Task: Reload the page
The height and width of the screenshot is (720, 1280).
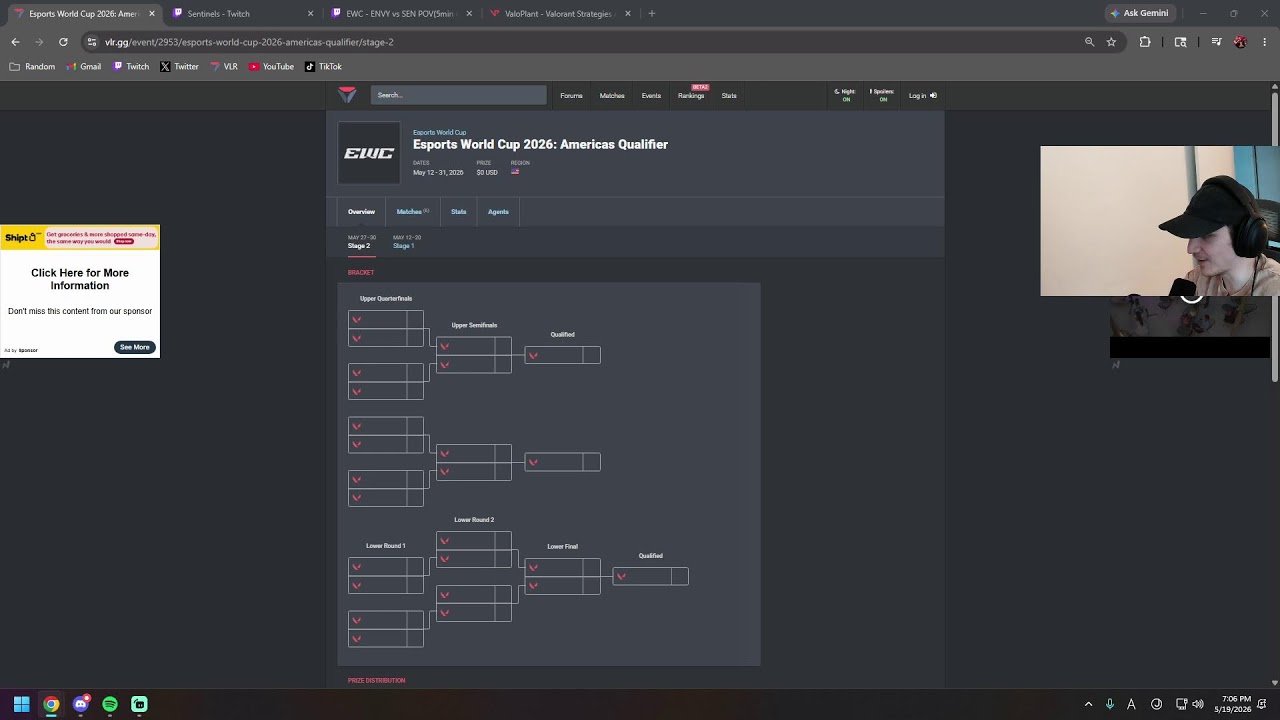Action: pyautogui.click(x=63, y=42)
